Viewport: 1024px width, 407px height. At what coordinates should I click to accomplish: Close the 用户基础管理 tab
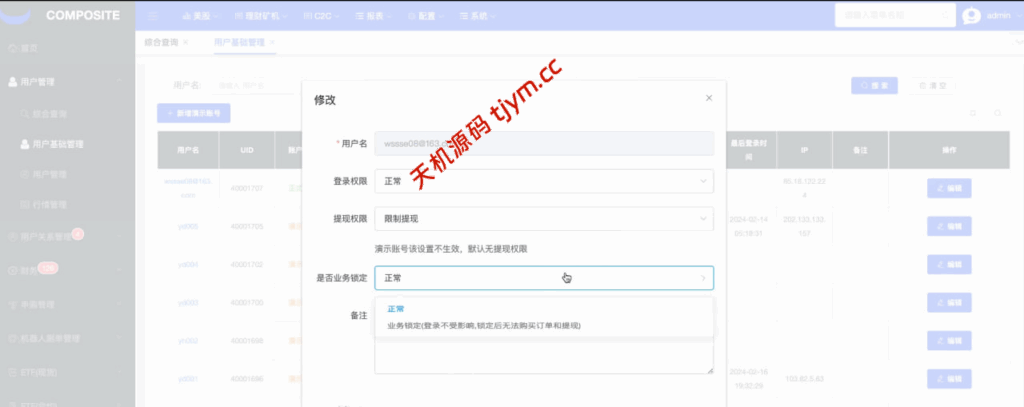(272, 43)
